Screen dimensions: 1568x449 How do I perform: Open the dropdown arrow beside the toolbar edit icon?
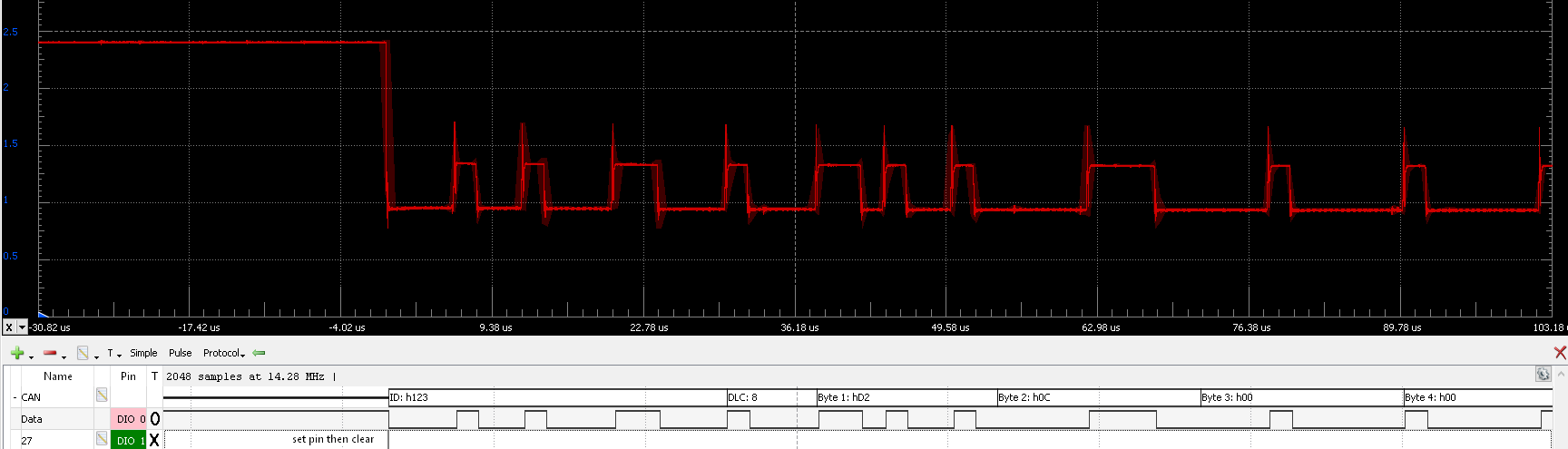click(x=96, y=356)
